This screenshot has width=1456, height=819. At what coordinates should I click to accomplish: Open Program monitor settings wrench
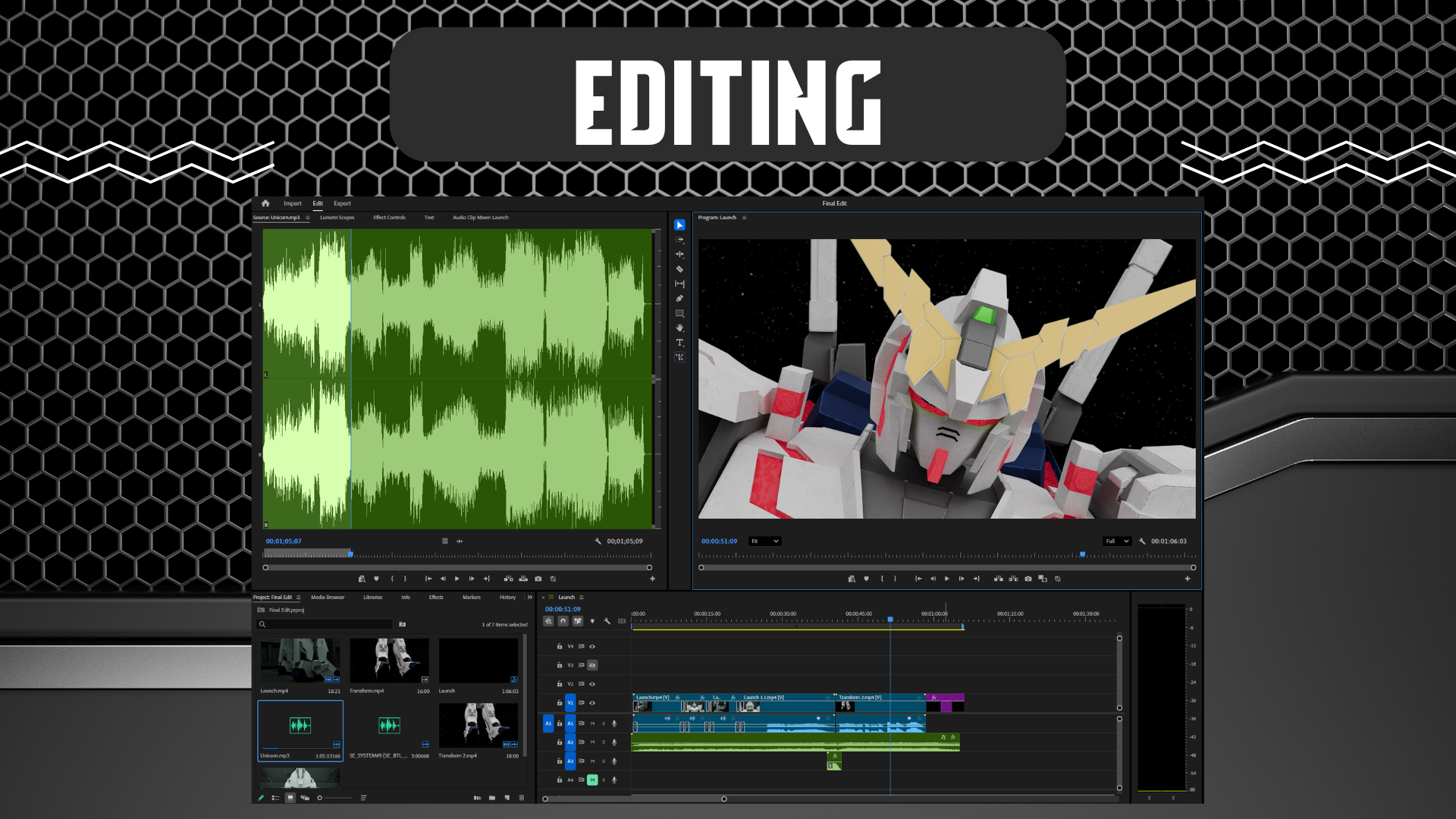pyautogui.click(x=1142, y=541)
